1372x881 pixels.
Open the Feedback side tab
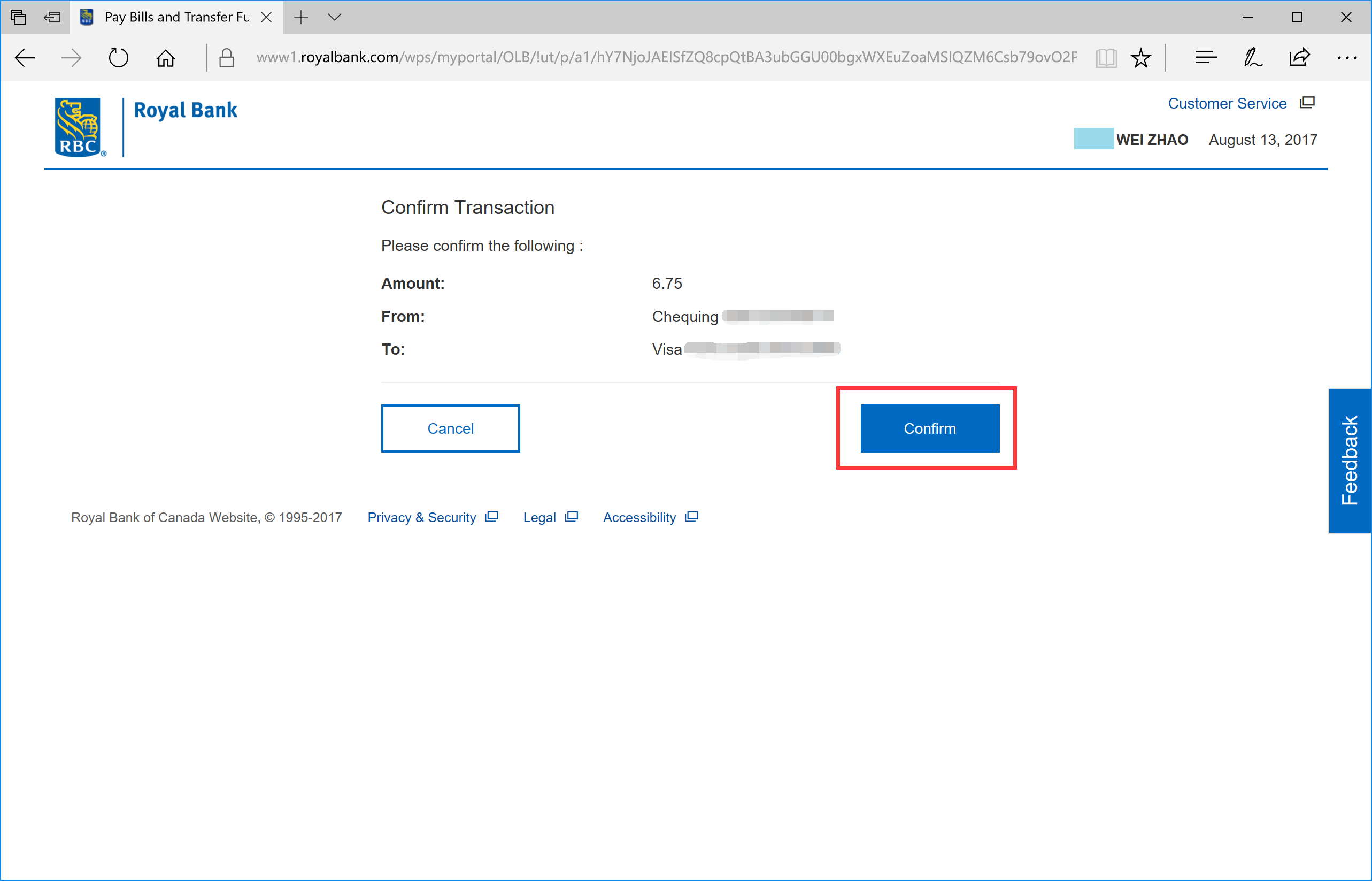point(1350,461)
